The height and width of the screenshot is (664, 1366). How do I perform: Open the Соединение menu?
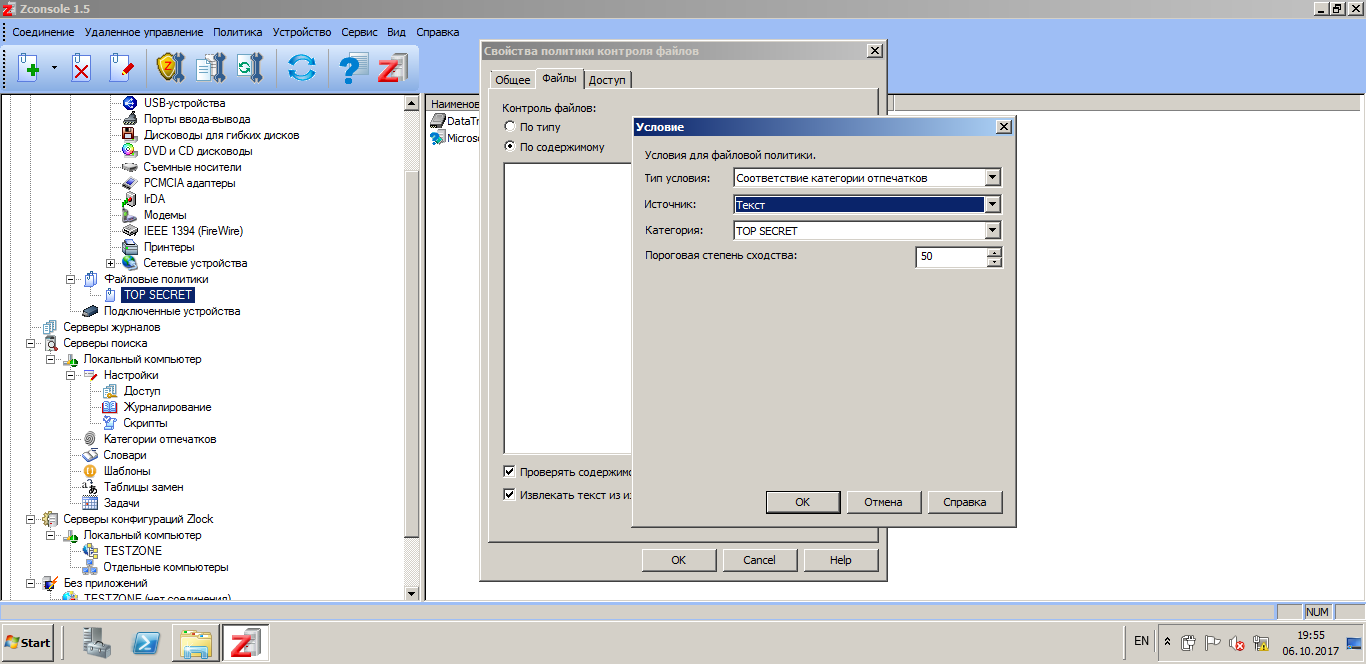click(x=44, y=33)
